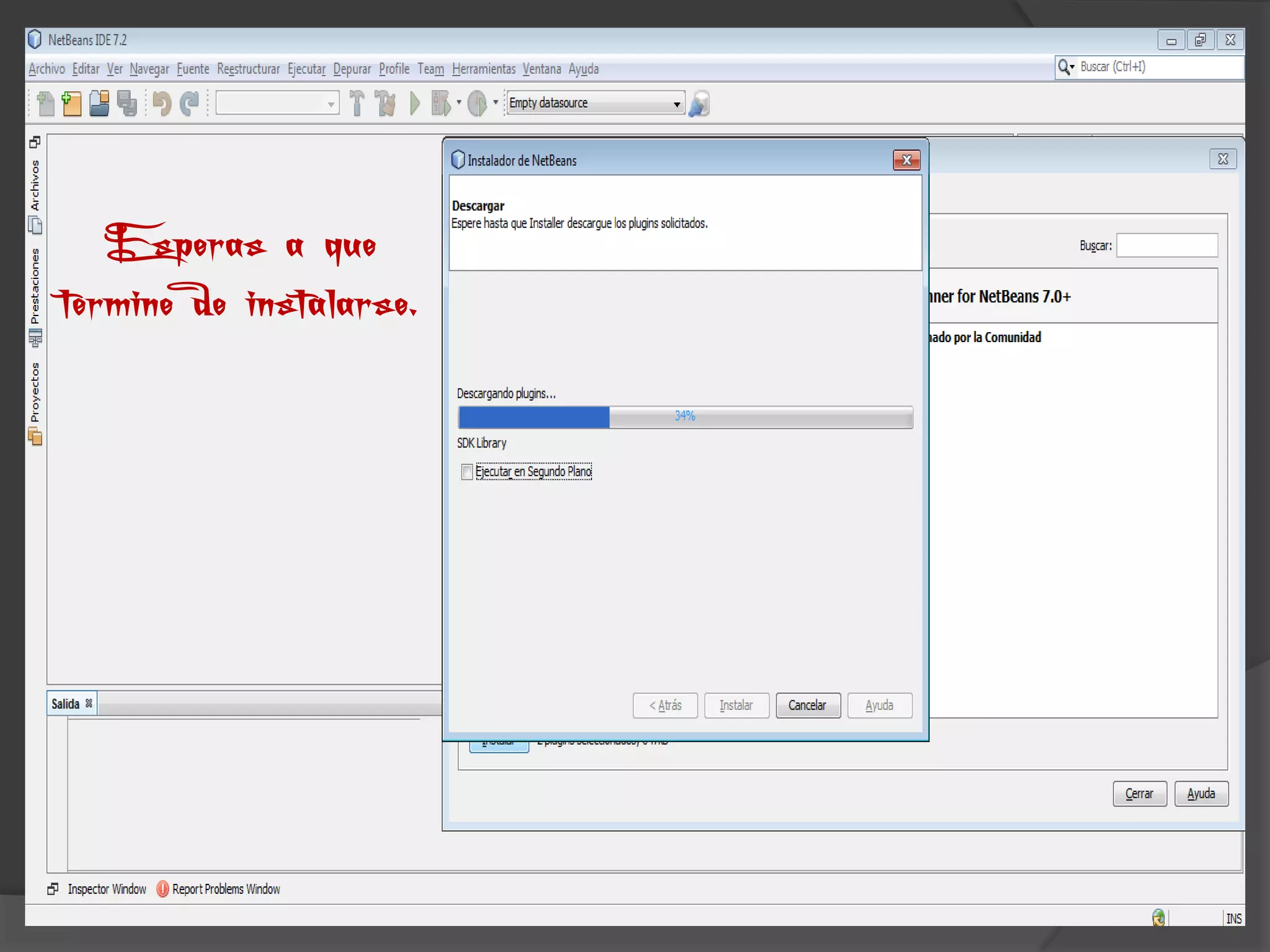Click the Open Project folder icon

(x=99, y=104)
